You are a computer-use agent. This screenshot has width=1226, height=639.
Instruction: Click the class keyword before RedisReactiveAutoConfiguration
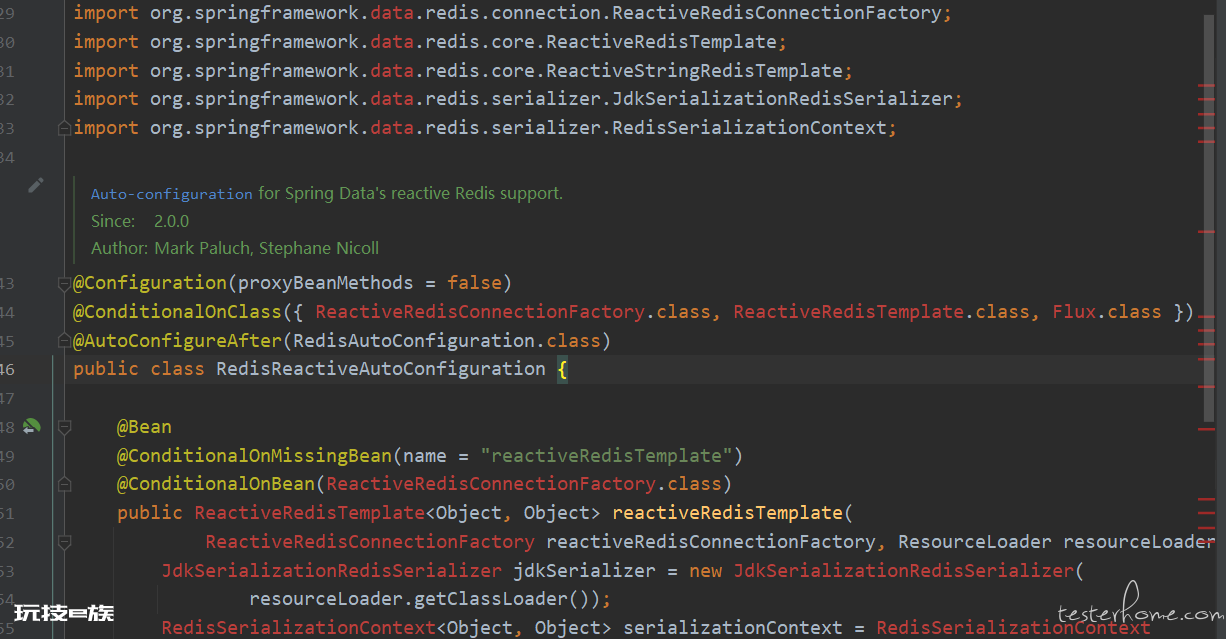(x=178, y=369)
